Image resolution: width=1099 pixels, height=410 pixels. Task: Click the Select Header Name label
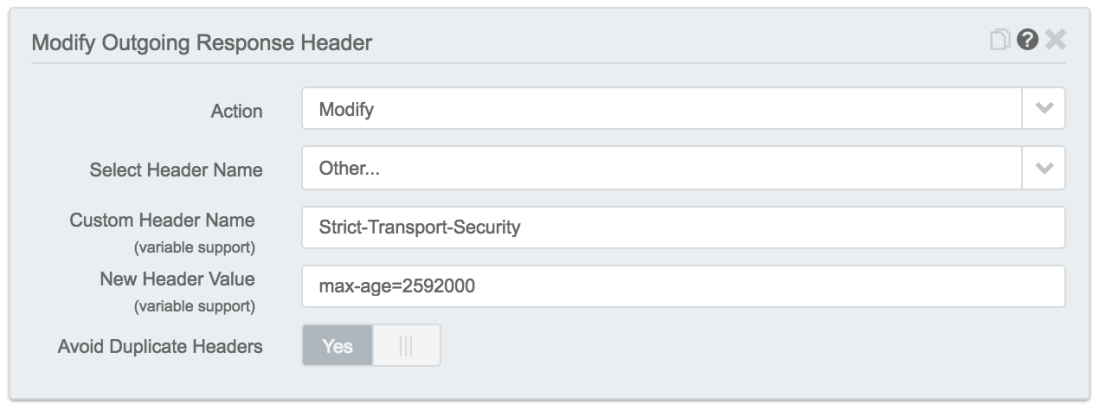point(175,170)
